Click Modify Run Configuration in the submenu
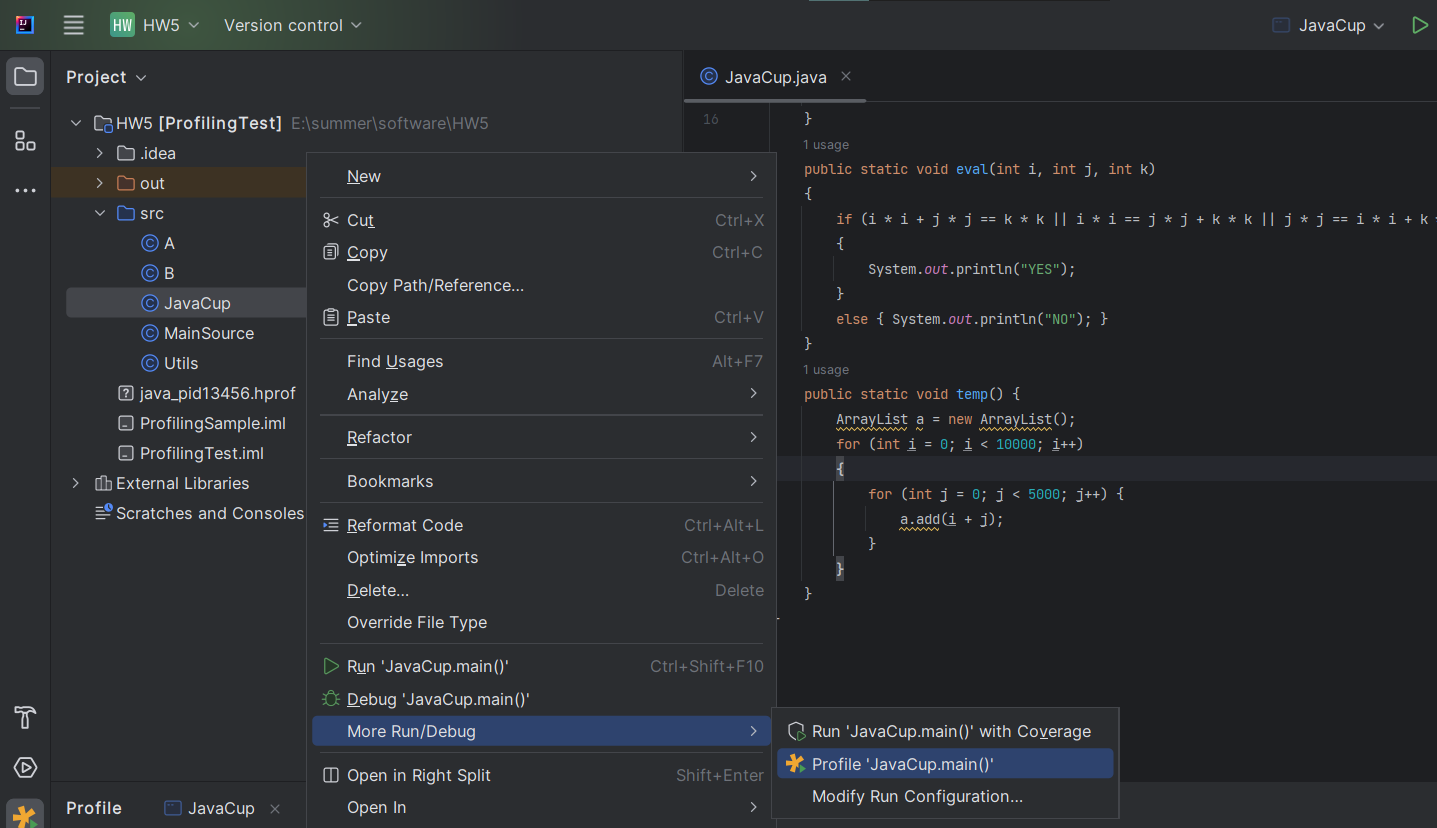The height and width of the screenshot is (828, 1437). click(x=917, y=796)
